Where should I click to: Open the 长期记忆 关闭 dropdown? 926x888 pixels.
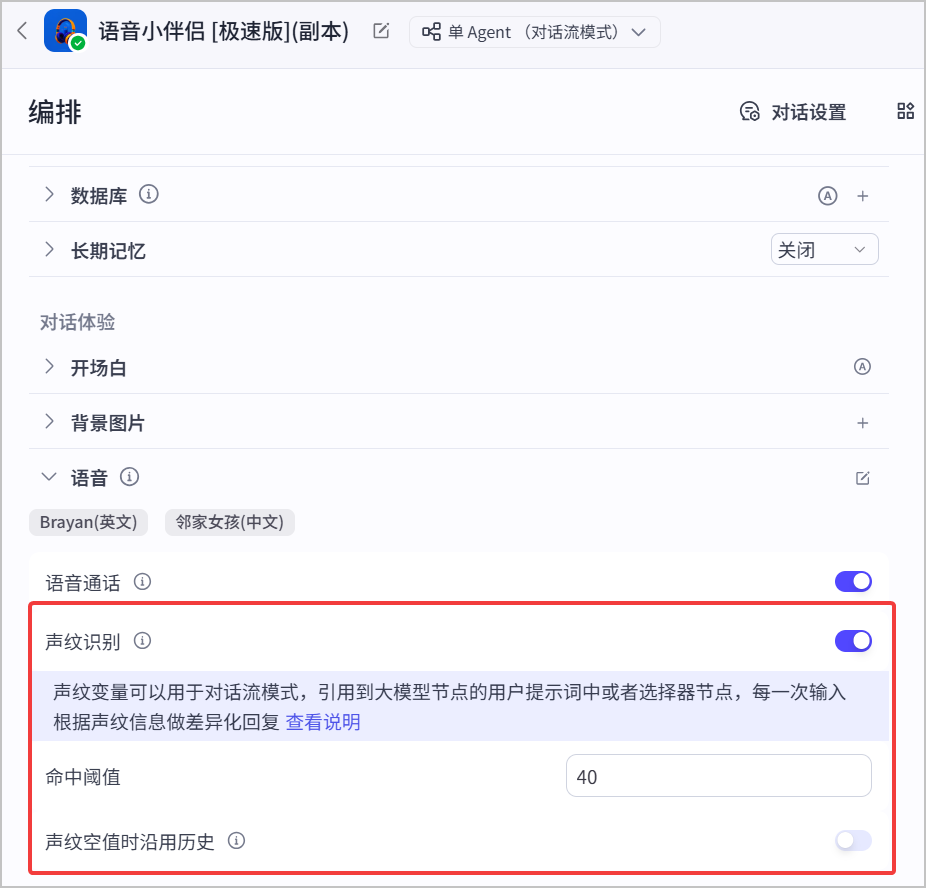pyautogui.click(x=824, y=249)
